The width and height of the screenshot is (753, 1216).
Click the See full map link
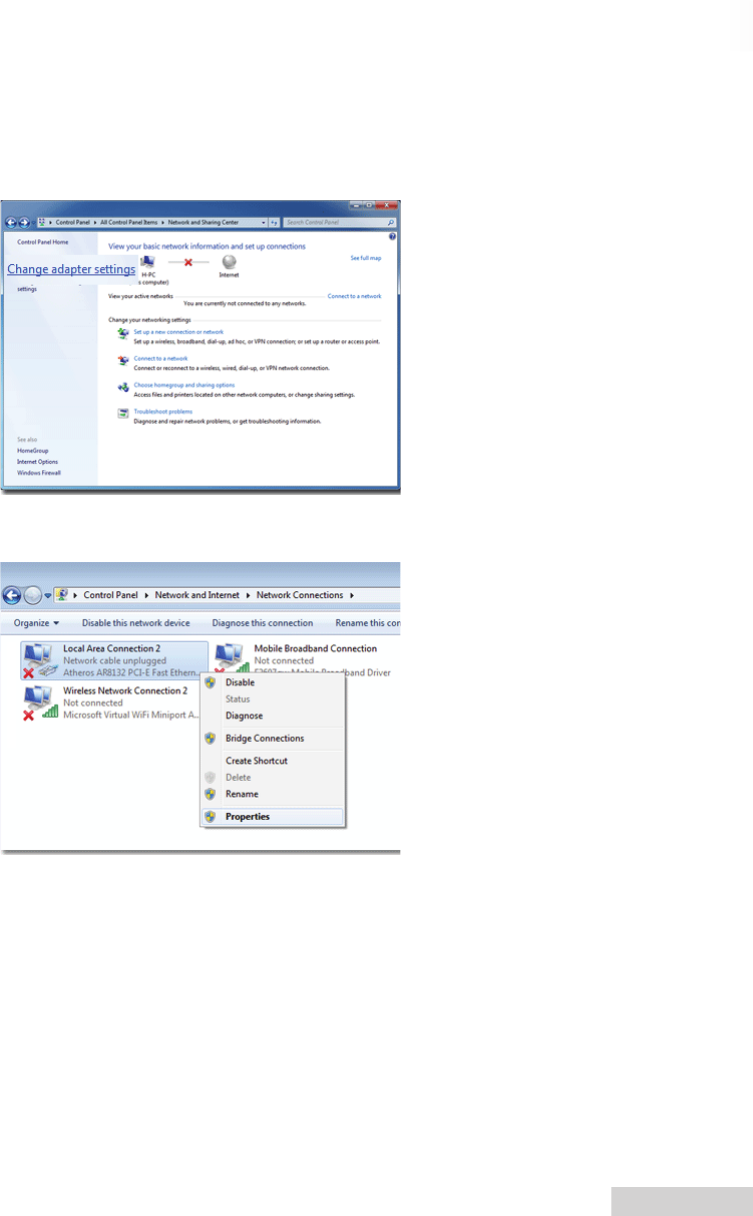tap(365, 258)
